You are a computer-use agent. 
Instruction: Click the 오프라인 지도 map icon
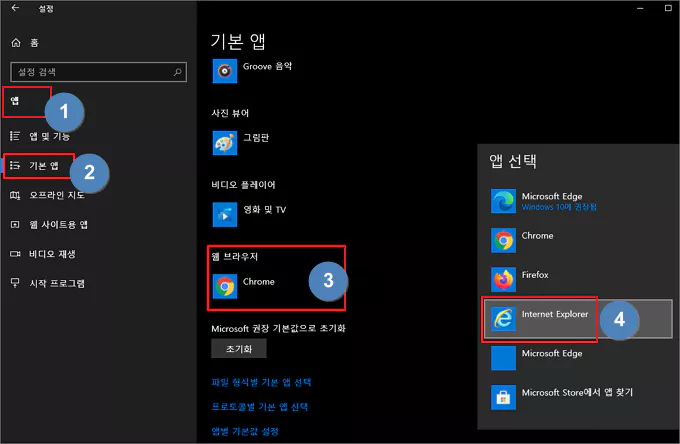coord(15,195)
